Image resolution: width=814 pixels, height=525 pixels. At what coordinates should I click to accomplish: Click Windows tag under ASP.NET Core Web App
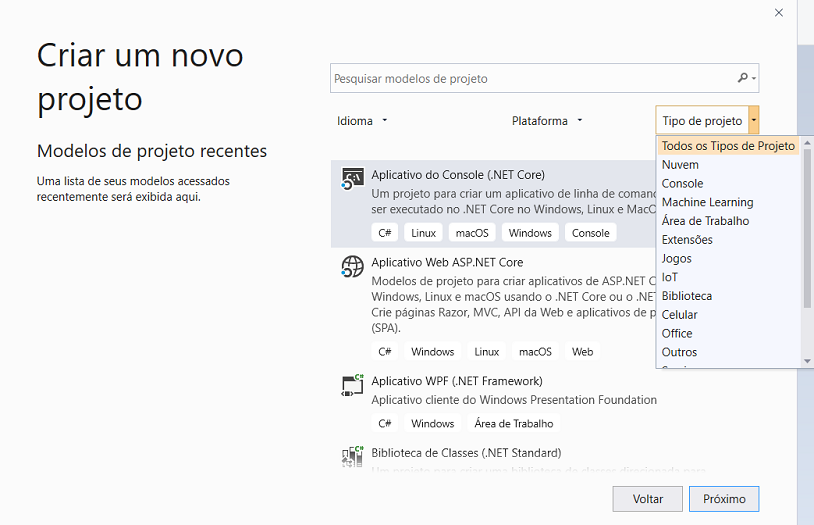pyautogui.click(x=432, y=352)
